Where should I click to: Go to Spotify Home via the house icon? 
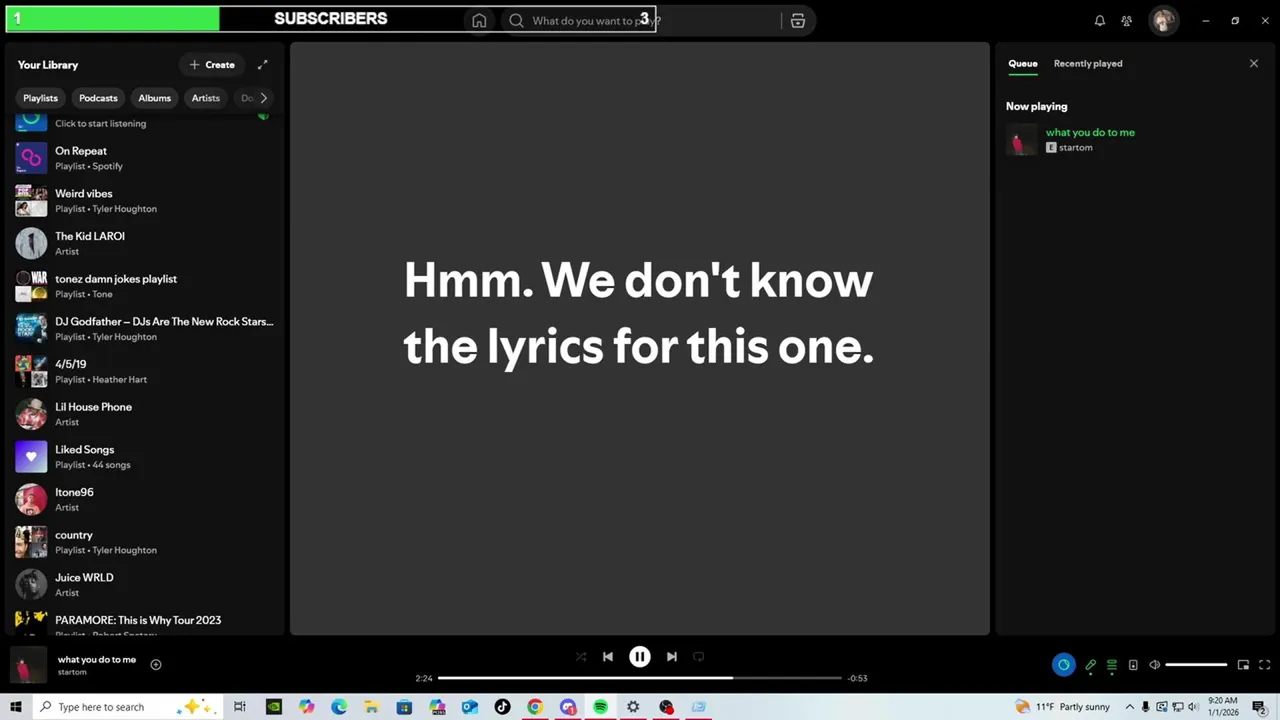pos(479,21)
